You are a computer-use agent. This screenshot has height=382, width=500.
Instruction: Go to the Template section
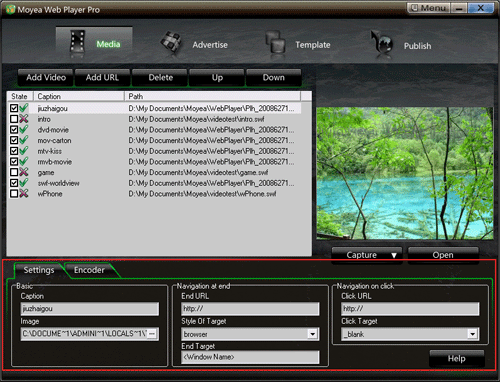pyautogui.click(x=313, y=45)
